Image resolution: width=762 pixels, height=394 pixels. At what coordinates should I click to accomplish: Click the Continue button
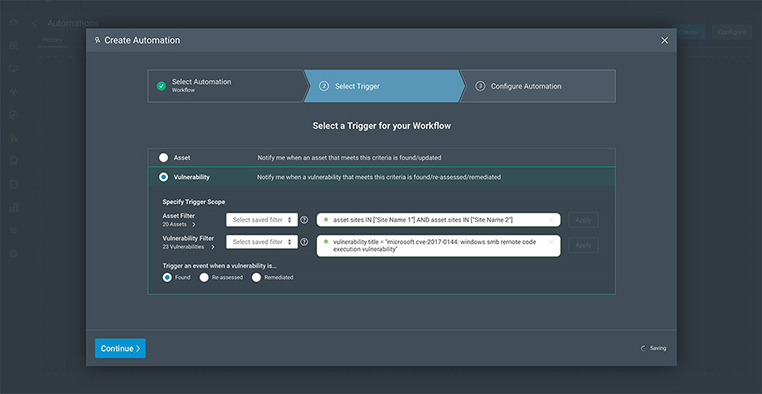point(120,348)
